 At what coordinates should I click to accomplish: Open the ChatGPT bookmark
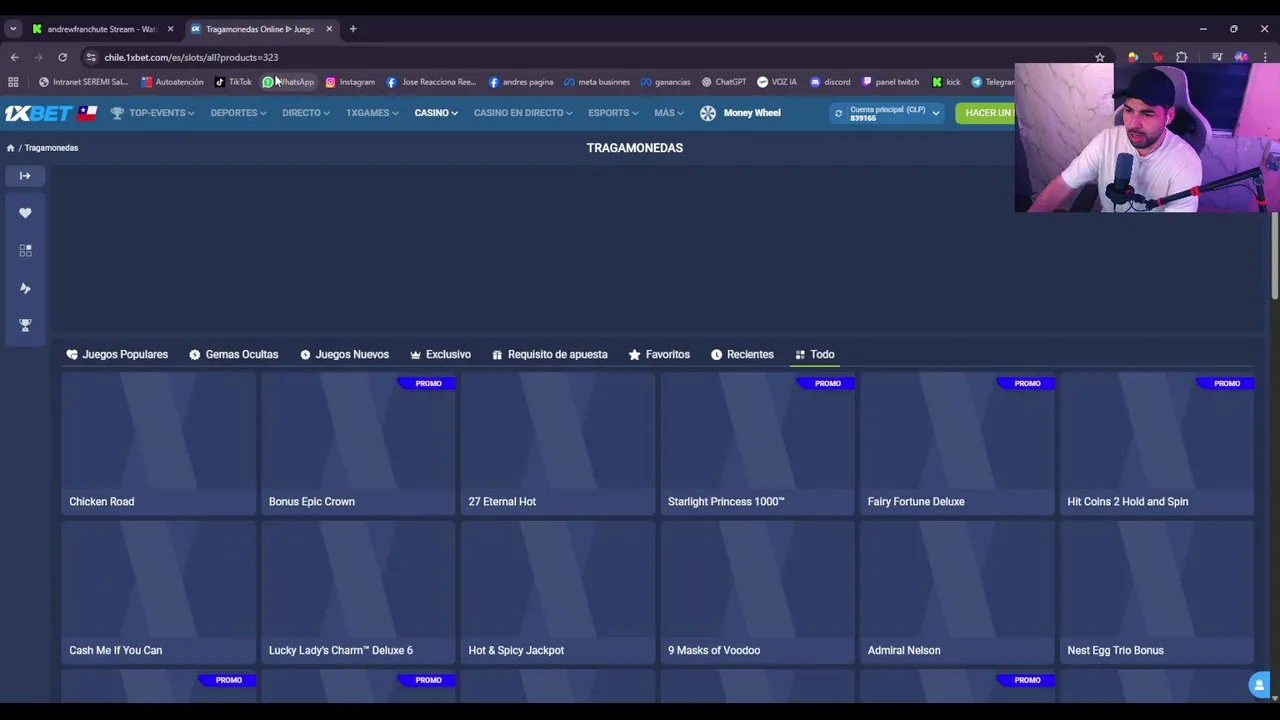point(724,82)
